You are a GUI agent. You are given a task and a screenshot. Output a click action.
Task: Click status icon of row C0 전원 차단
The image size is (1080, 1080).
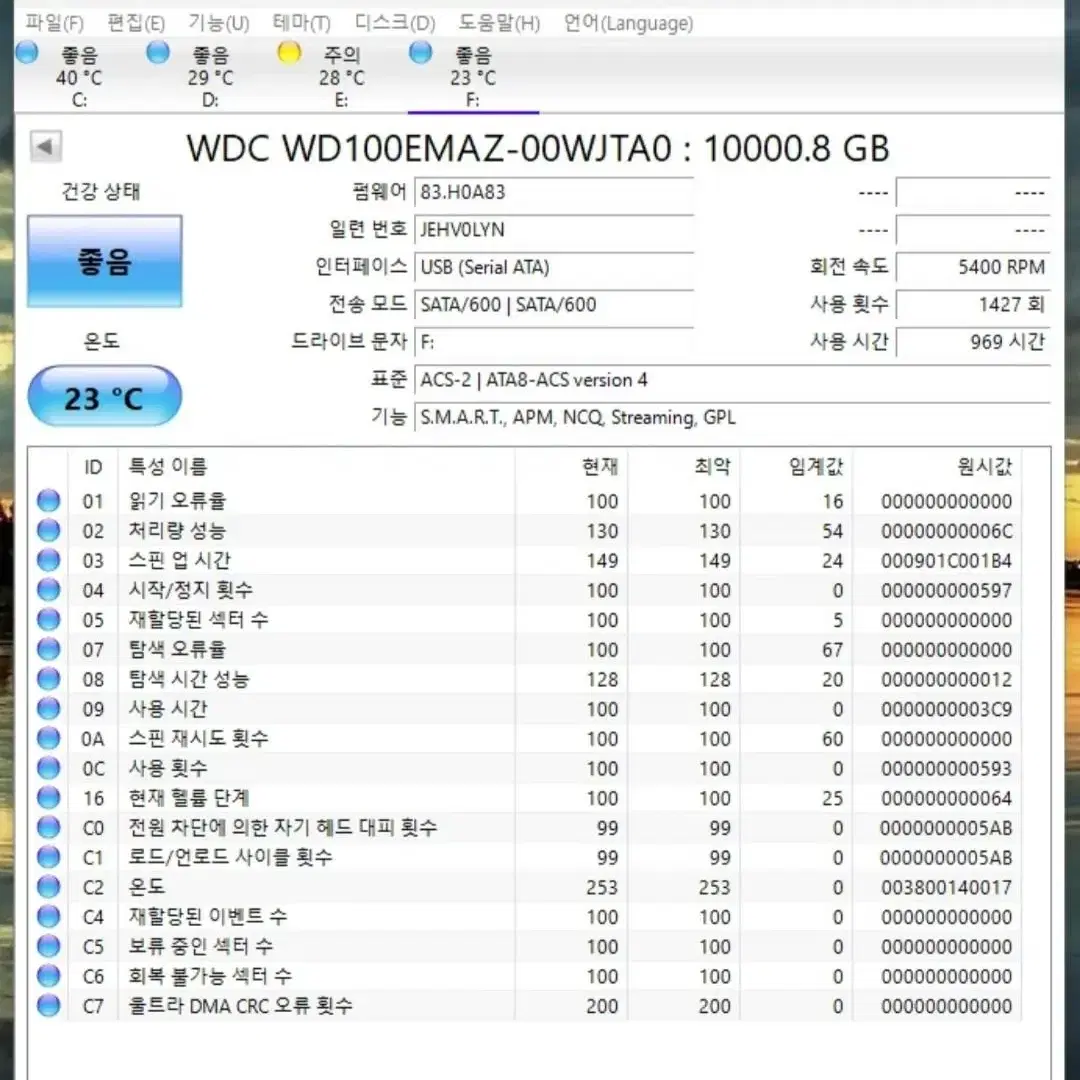click(x=48, y=827)
